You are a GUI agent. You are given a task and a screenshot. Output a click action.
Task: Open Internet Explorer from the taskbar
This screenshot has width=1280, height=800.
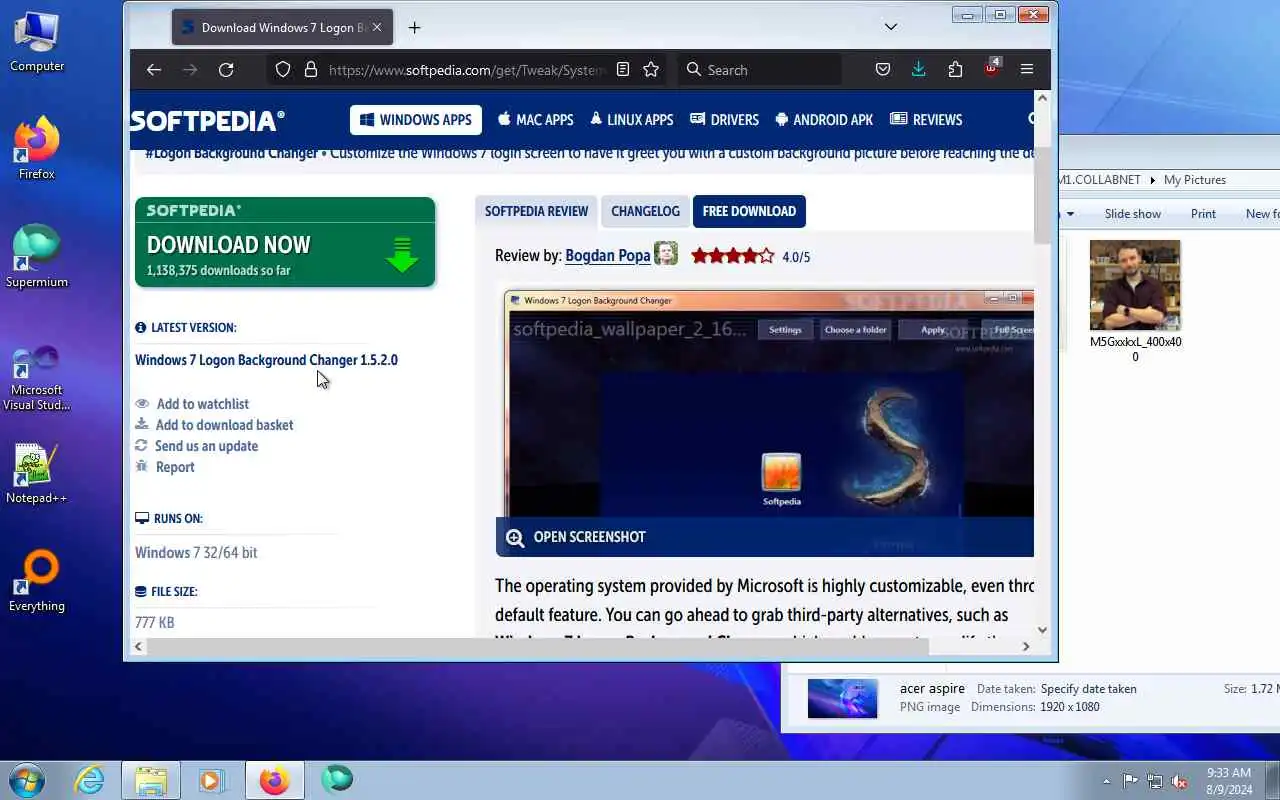click(90, 779)
